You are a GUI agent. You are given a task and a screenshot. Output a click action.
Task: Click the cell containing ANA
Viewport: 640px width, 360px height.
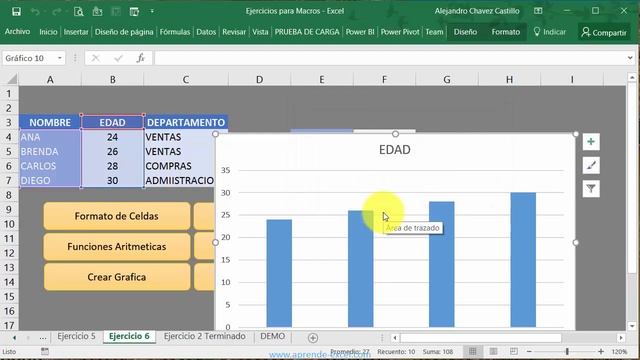coord(50,137)
